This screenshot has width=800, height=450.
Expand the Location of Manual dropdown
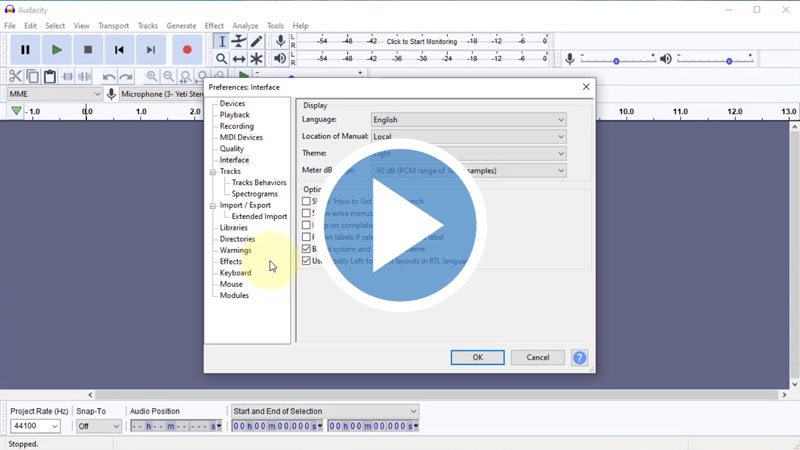[468, 137]
